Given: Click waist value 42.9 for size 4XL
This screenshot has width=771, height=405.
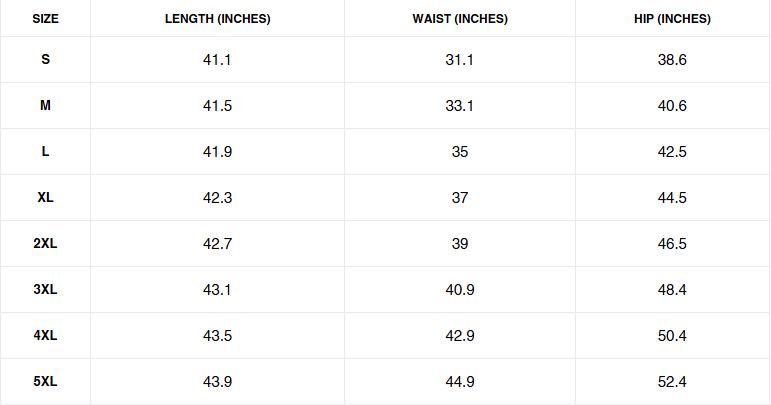Looking at the screenshot, I should pos(460,336).
